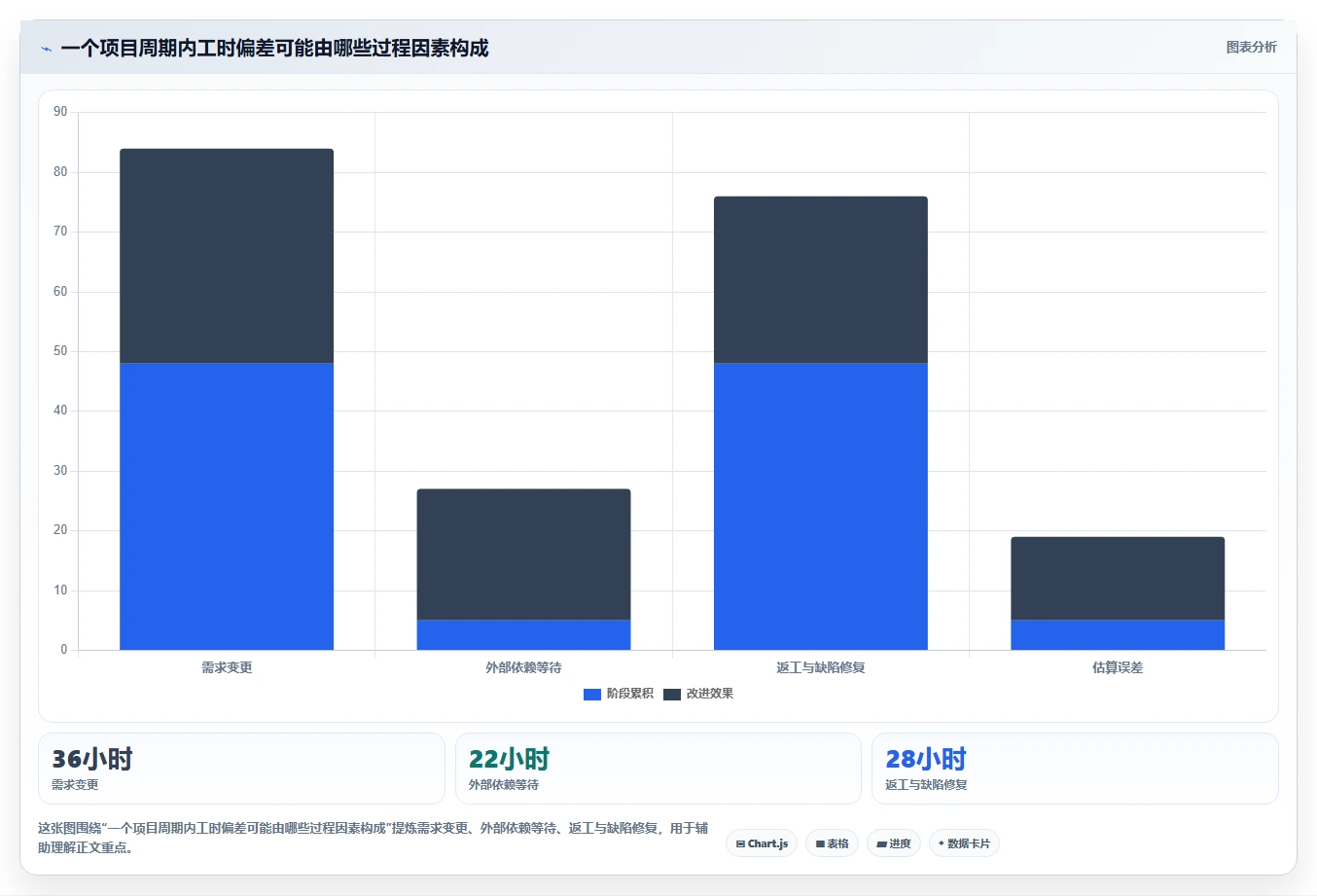This screenshot has width=1317, height=896.
Task: Click the y-axis value 90
Action: 60,112
